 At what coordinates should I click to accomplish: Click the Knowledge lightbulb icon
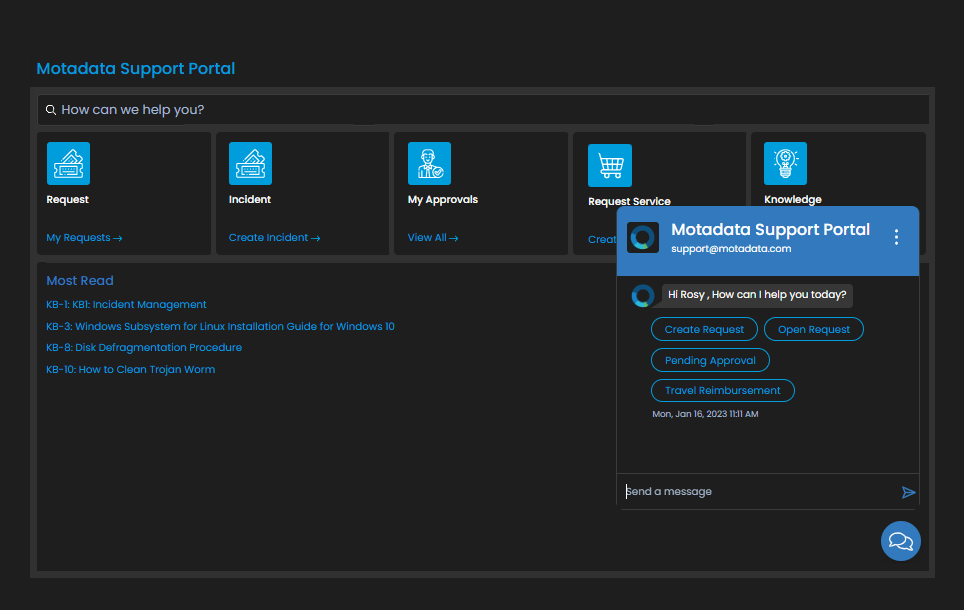[785, 164]
